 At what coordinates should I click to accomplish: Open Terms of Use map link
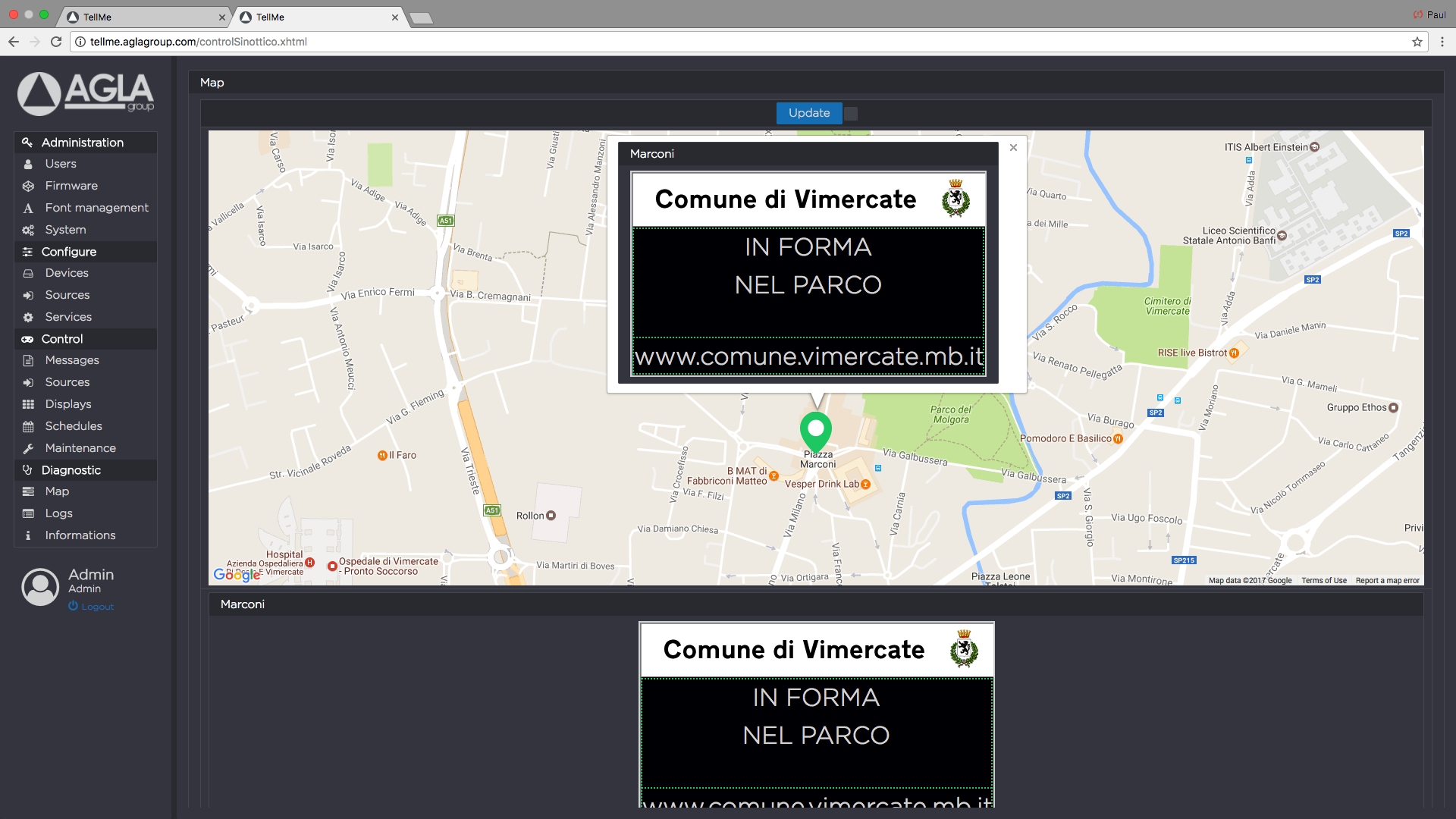pos(1324,581)
